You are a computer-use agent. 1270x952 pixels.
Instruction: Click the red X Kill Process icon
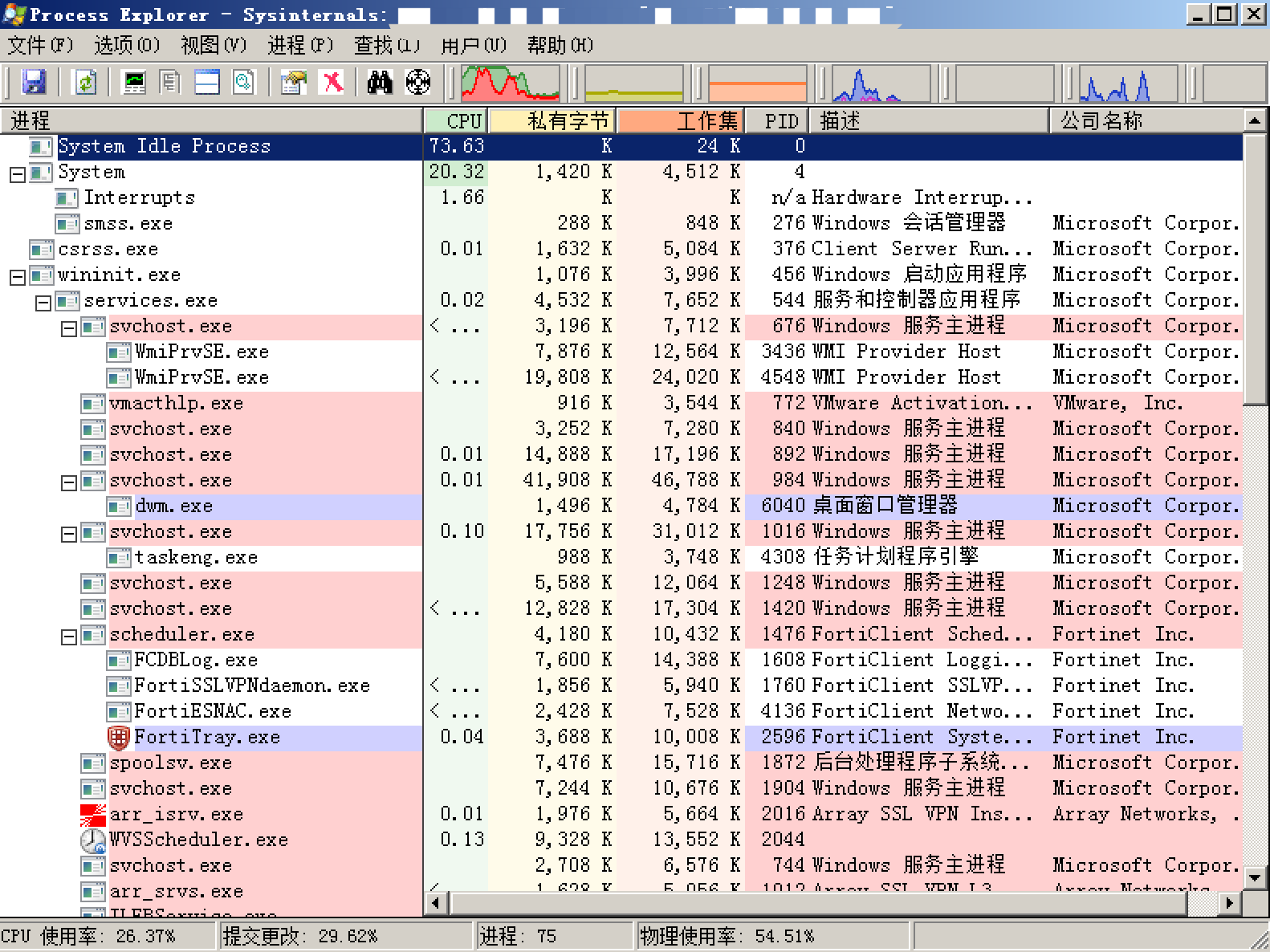pos(332,82)
